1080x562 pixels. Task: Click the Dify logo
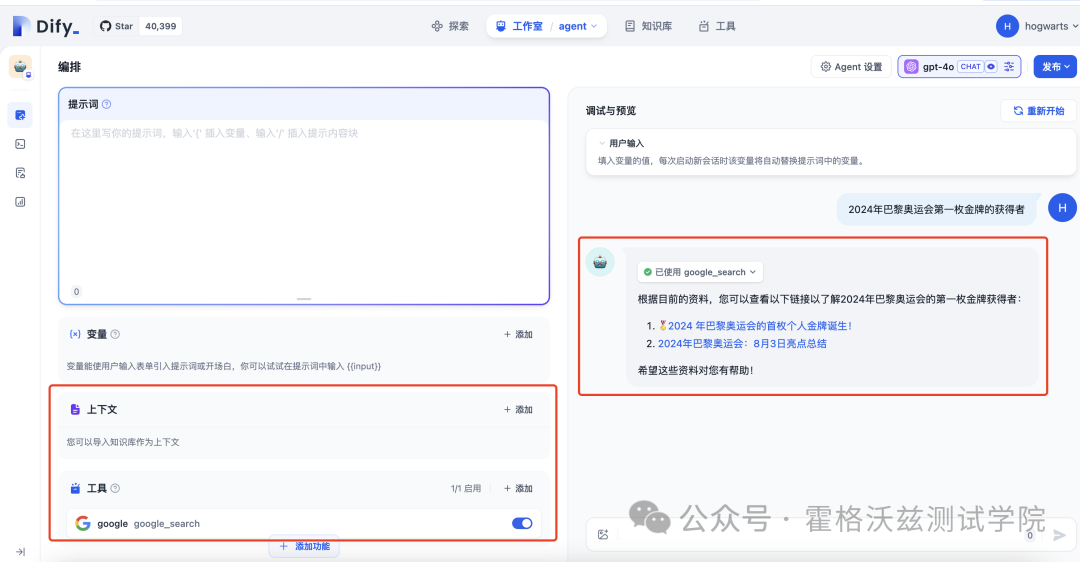45,26
